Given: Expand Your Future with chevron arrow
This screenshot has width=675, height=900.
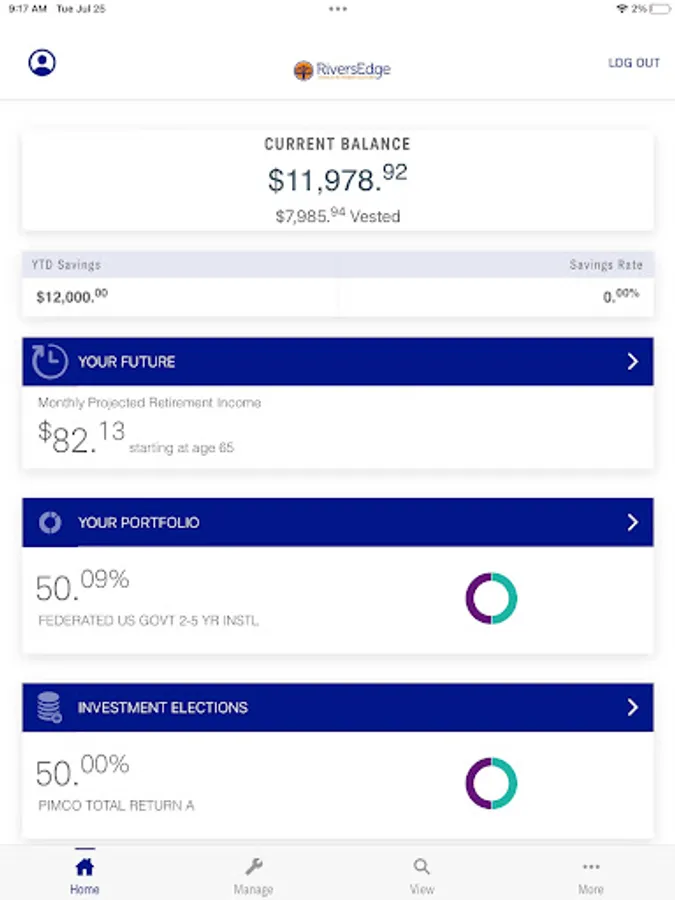Looking at the screenshot, I should (632, 361).
